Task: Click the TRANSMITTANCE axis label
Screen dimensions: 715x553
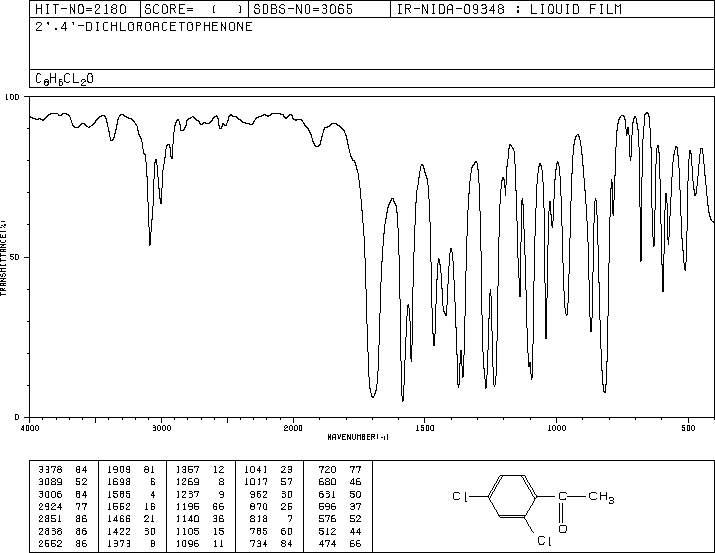Action: pyautogui.click(x=3, y=258)
